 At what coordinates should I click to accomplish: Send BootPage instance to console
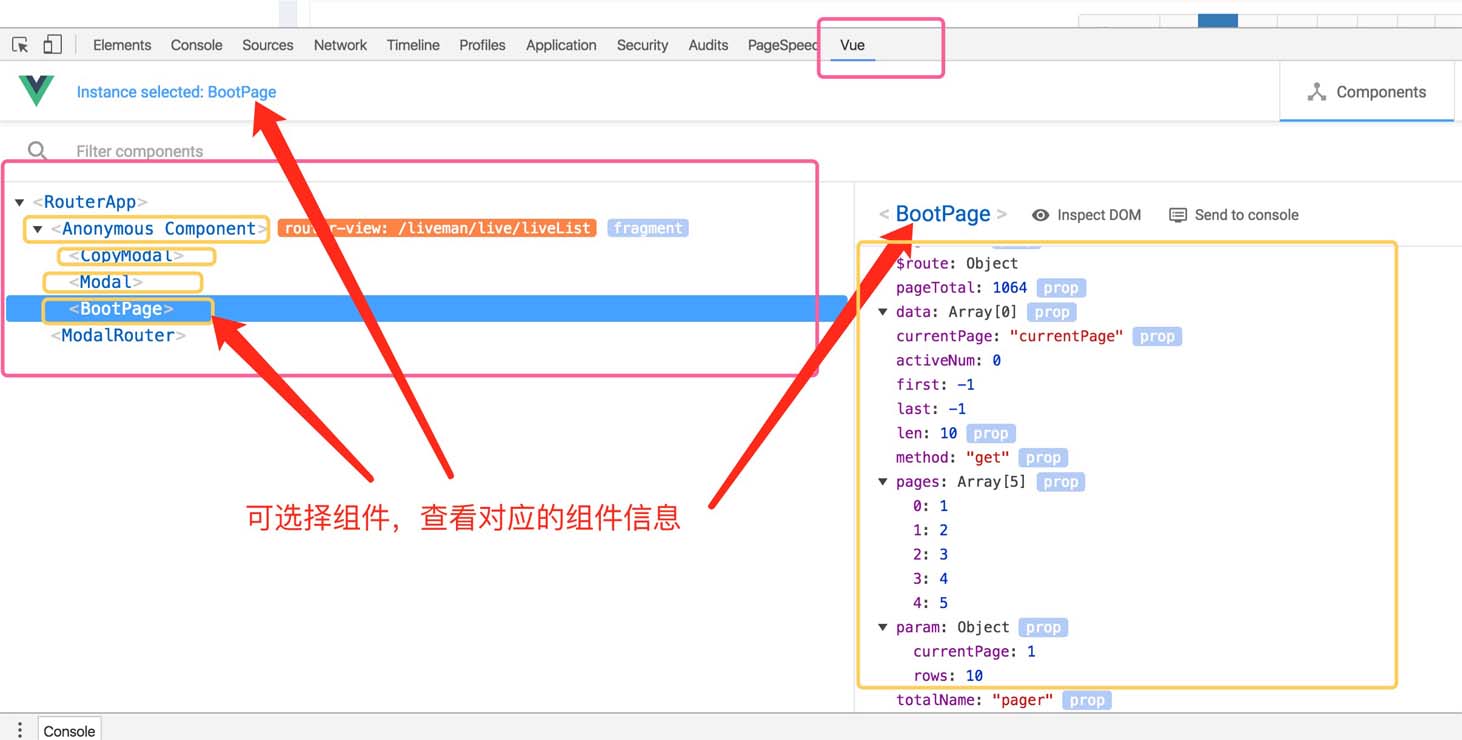1234,215
